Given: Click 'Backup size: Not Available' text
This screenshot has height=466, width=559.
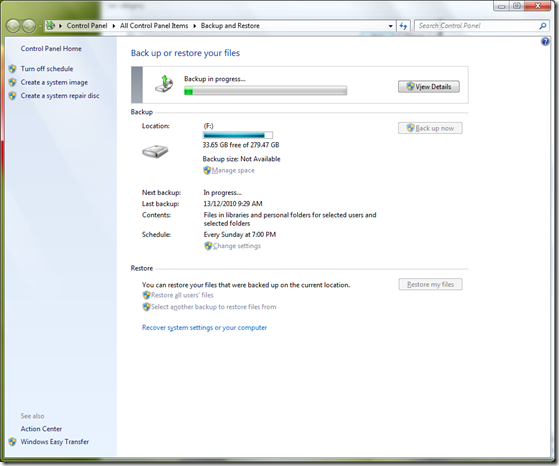Looking at the screenshot, I should (241, 159).
